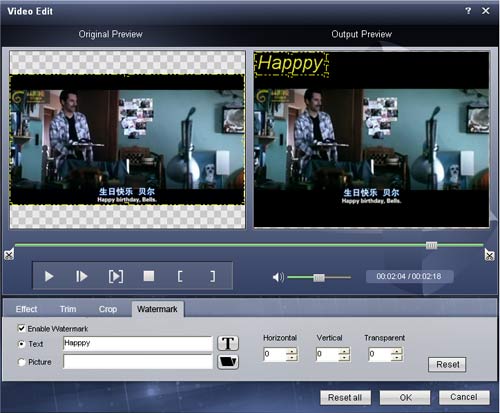Click the volume slider handle
Viewport: 500px width, 413px height.
pos(319,277)
